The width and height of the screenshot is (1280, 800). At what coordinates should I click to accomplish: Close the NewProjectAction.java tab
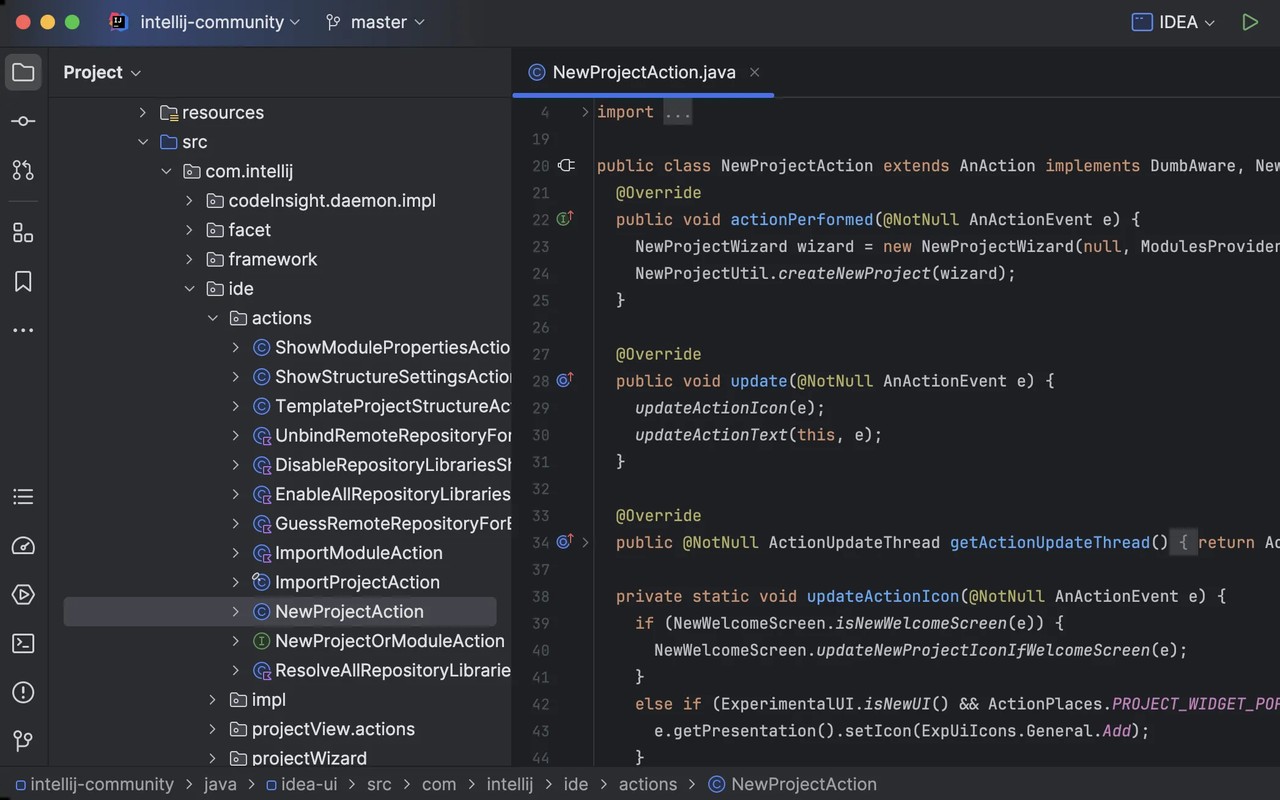755,72
